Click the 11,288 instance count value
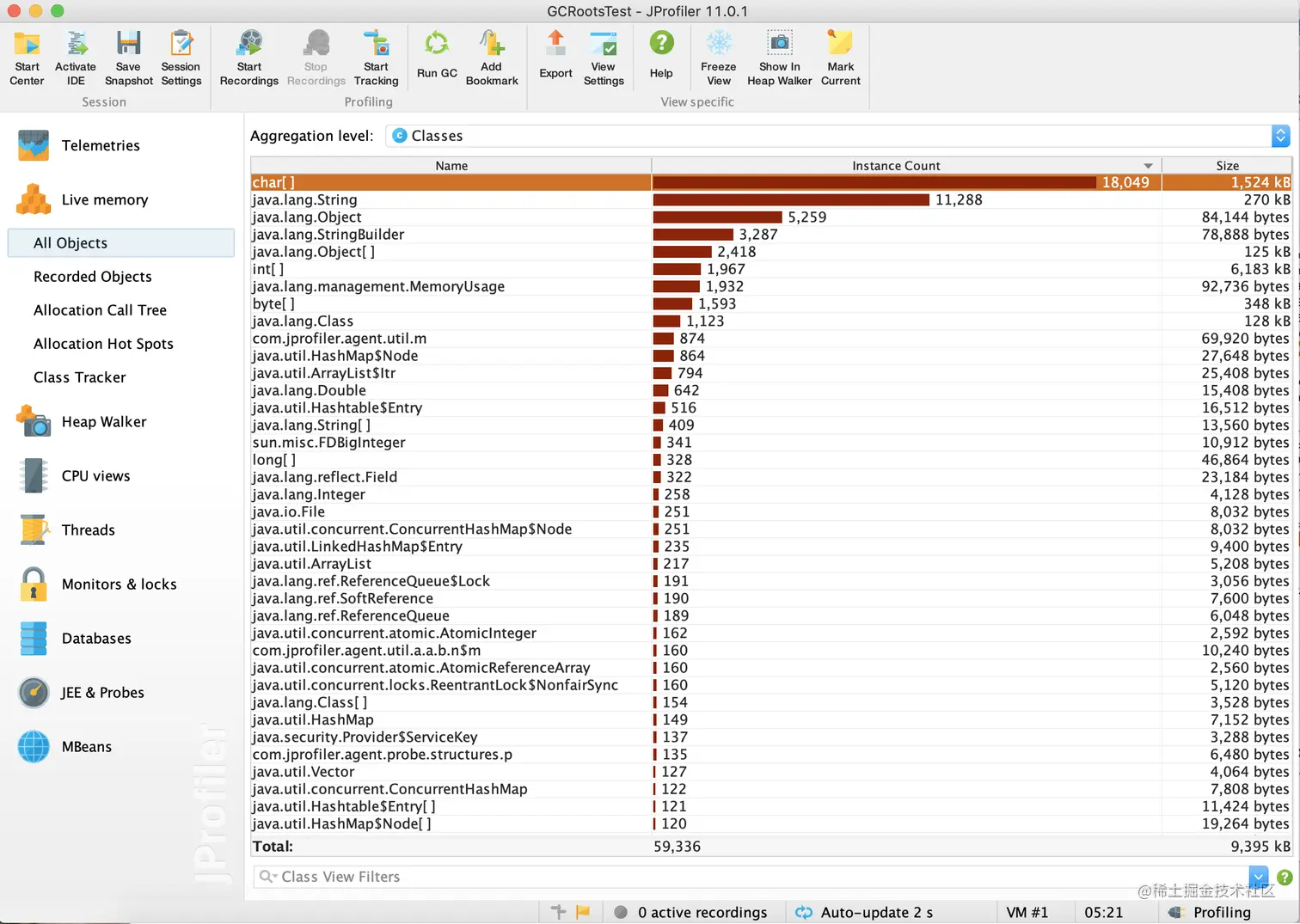This screenshot has width=1300, height=924. (959, 199)
